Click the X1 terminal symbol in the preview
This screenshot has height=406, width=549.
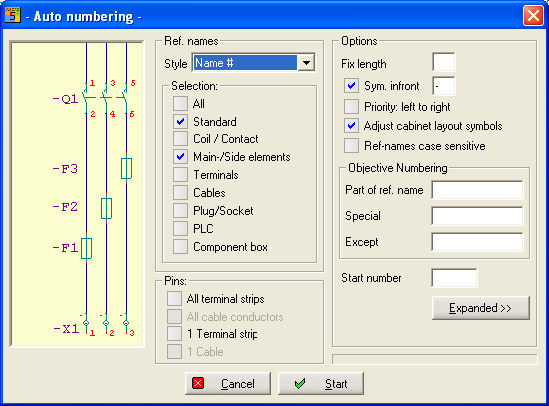[106, 324]
